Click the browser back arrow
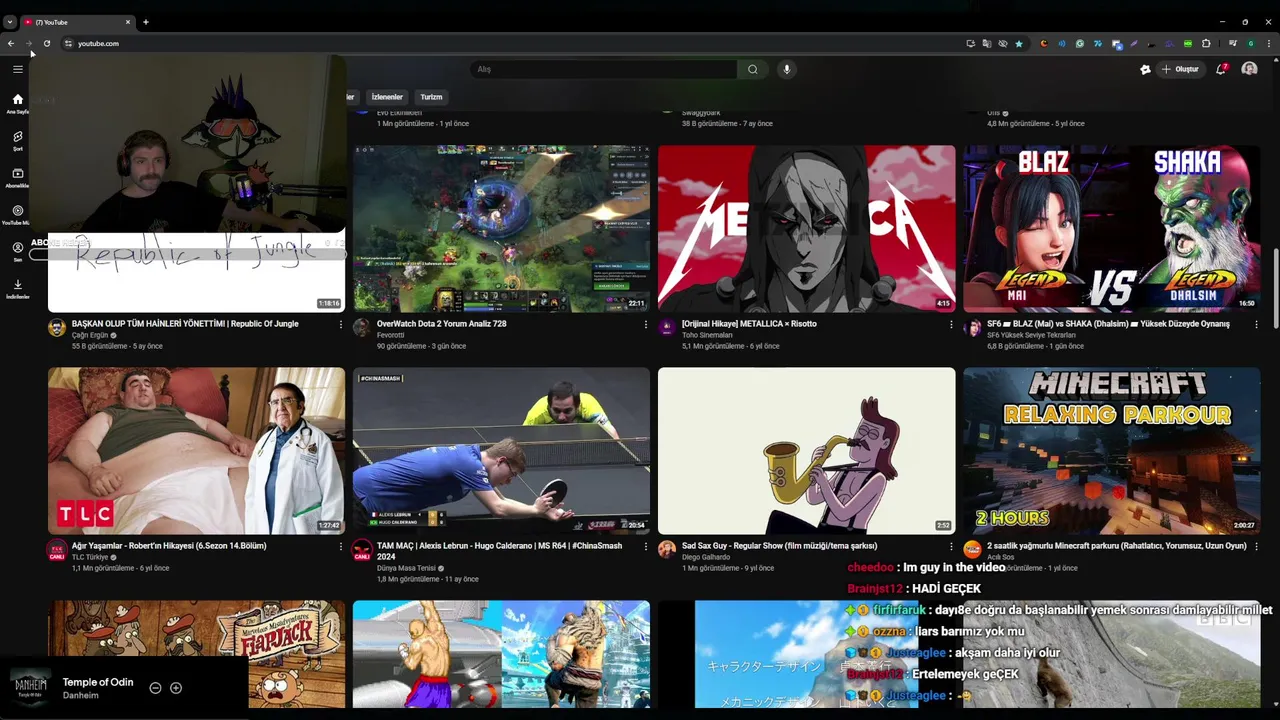Viewport: 1280px width, 720px height. (x=11, y=43)
